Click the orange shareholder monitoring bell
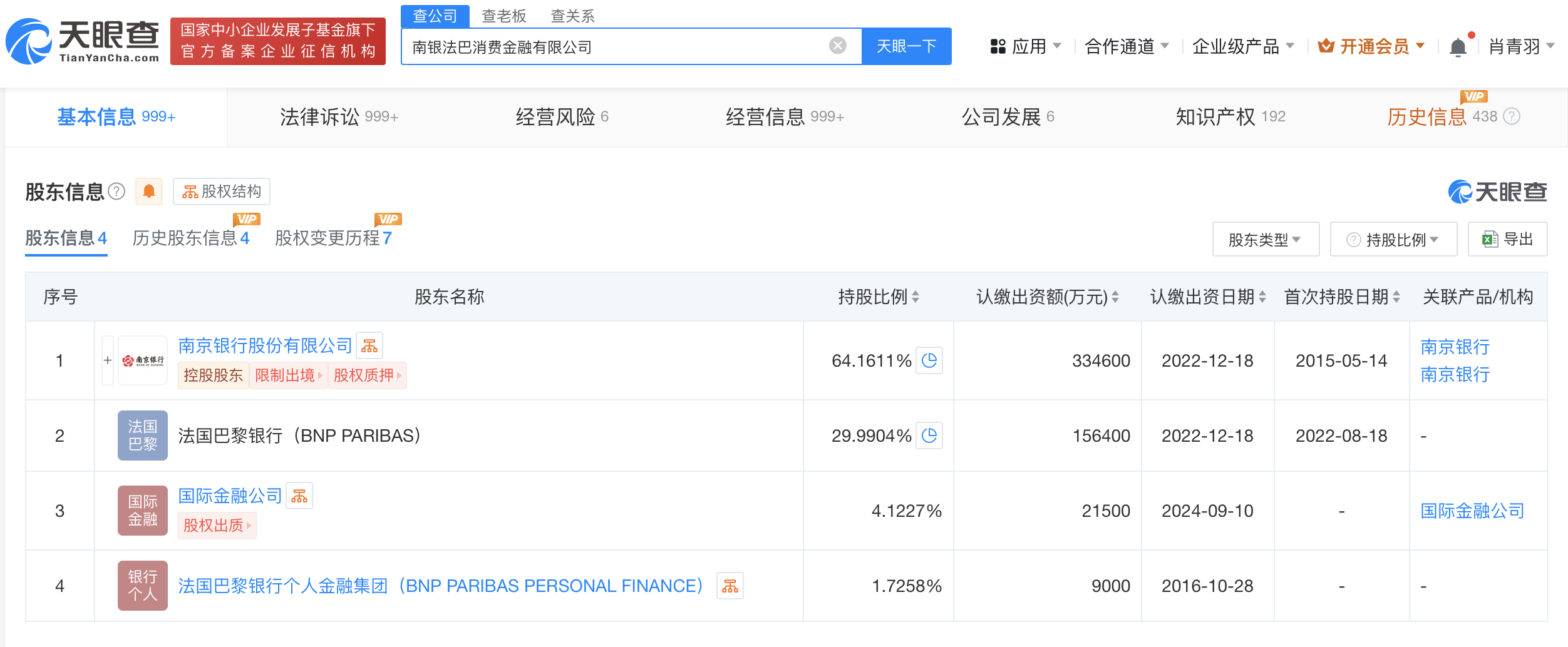Image resolution: width=1568 pixels, height=647 pixels. 149,191
